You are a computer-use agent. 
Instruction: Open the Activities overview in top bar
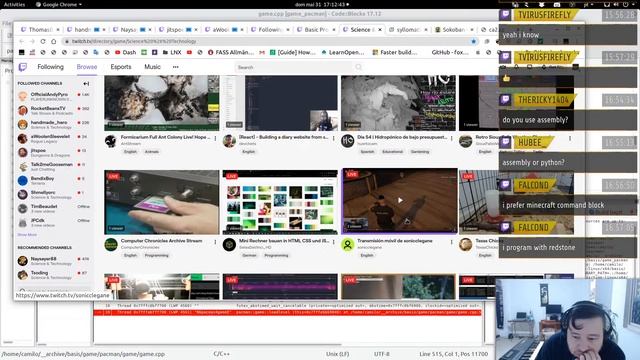tap(15, 4)
